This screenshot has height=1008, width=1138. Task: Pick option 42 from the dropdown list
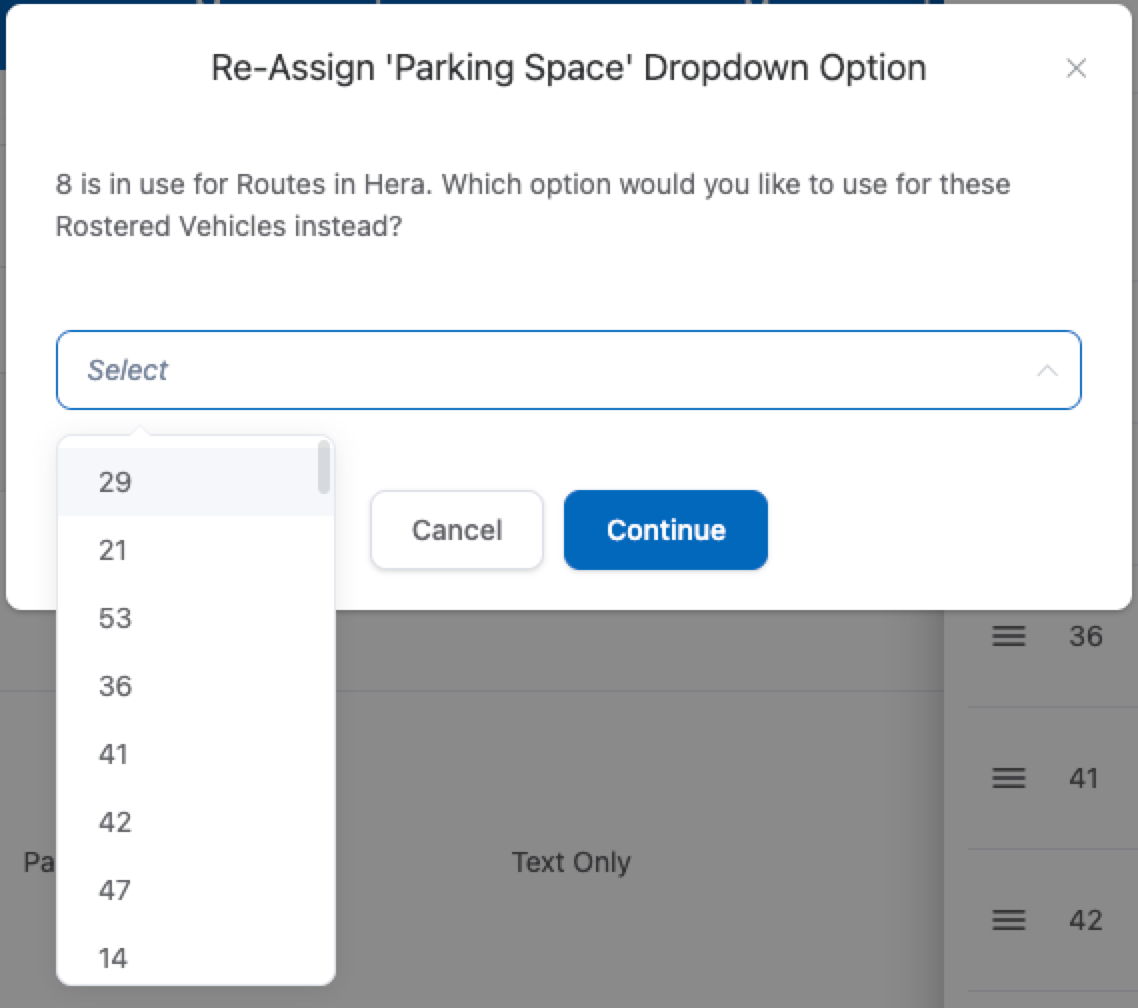[116, 822]
